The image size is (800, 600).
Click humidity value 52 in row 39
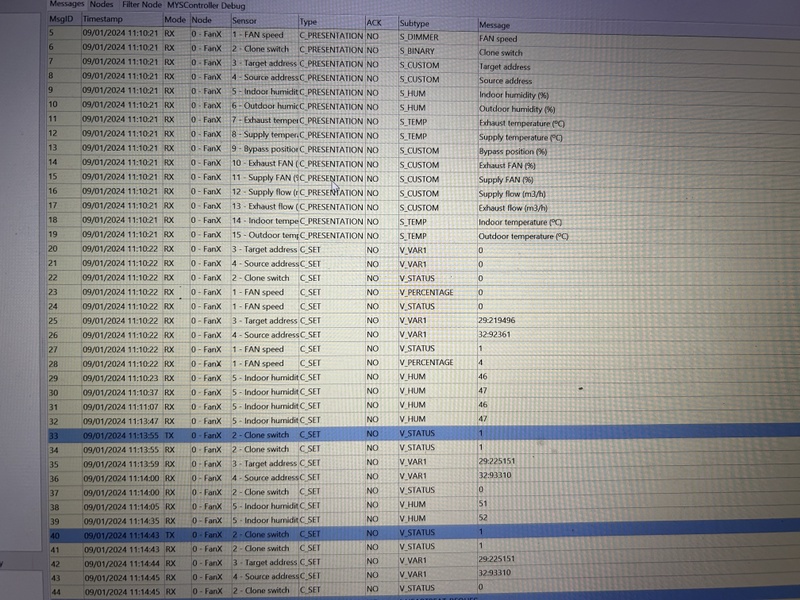point(483,517)
